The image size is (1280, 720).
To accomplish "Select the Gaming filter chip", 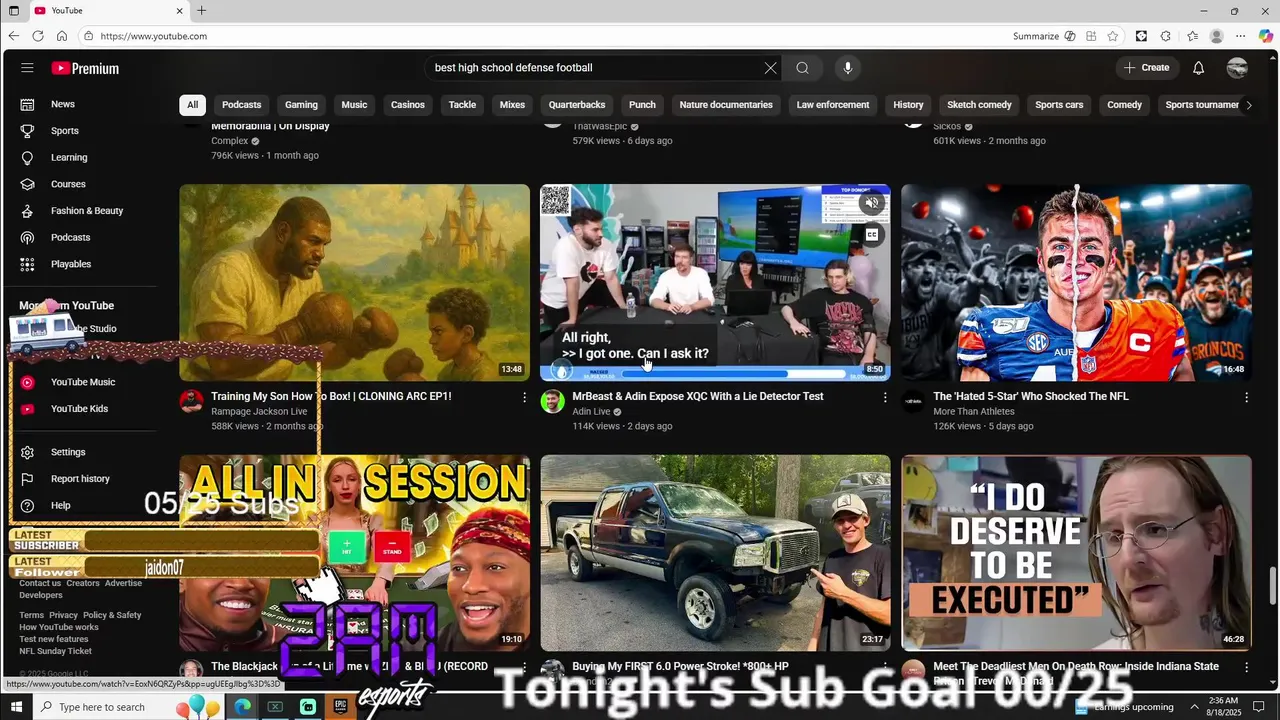I will coord(301,105).
